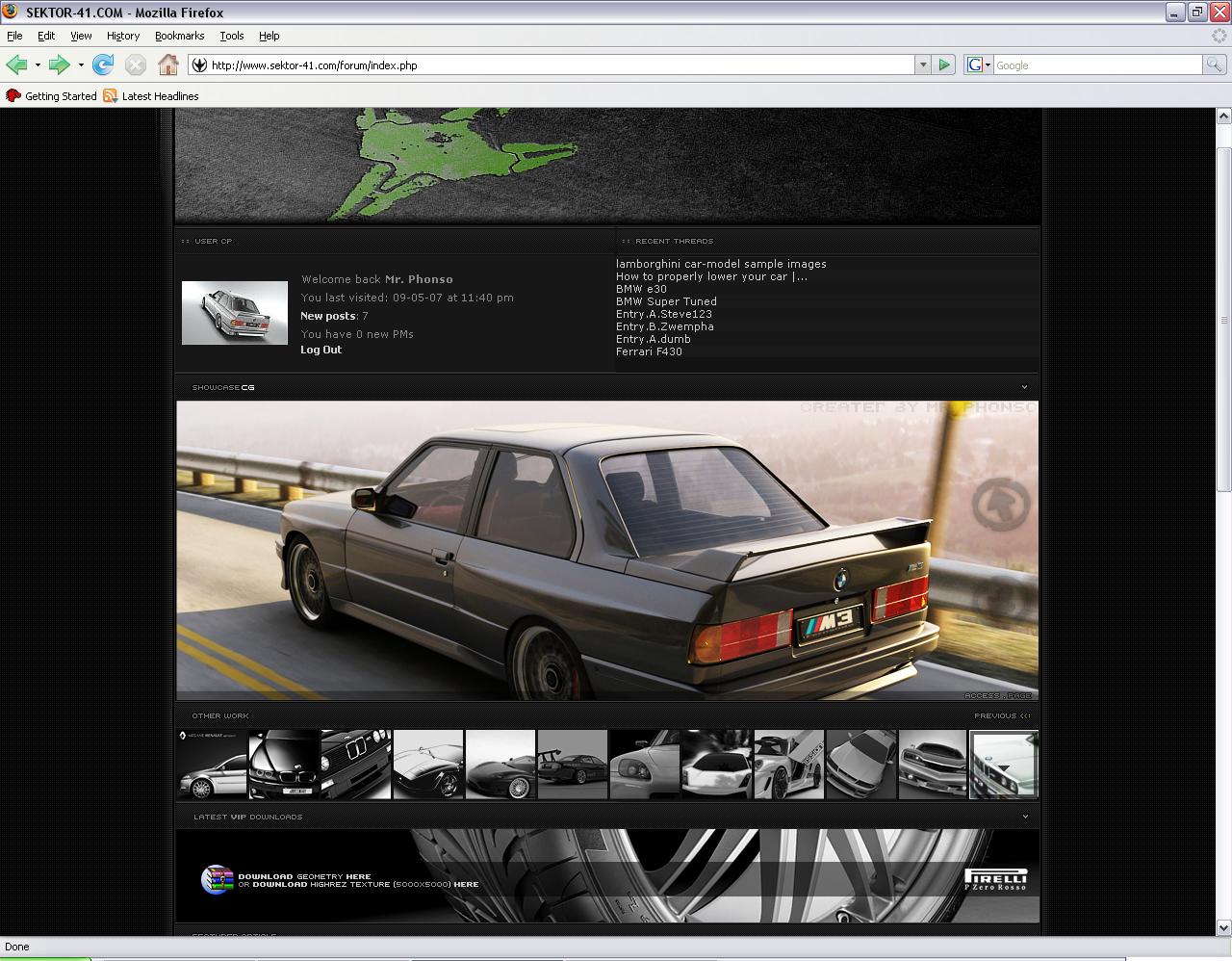Click the Firefox activity throbber icon

point(1219,36)
